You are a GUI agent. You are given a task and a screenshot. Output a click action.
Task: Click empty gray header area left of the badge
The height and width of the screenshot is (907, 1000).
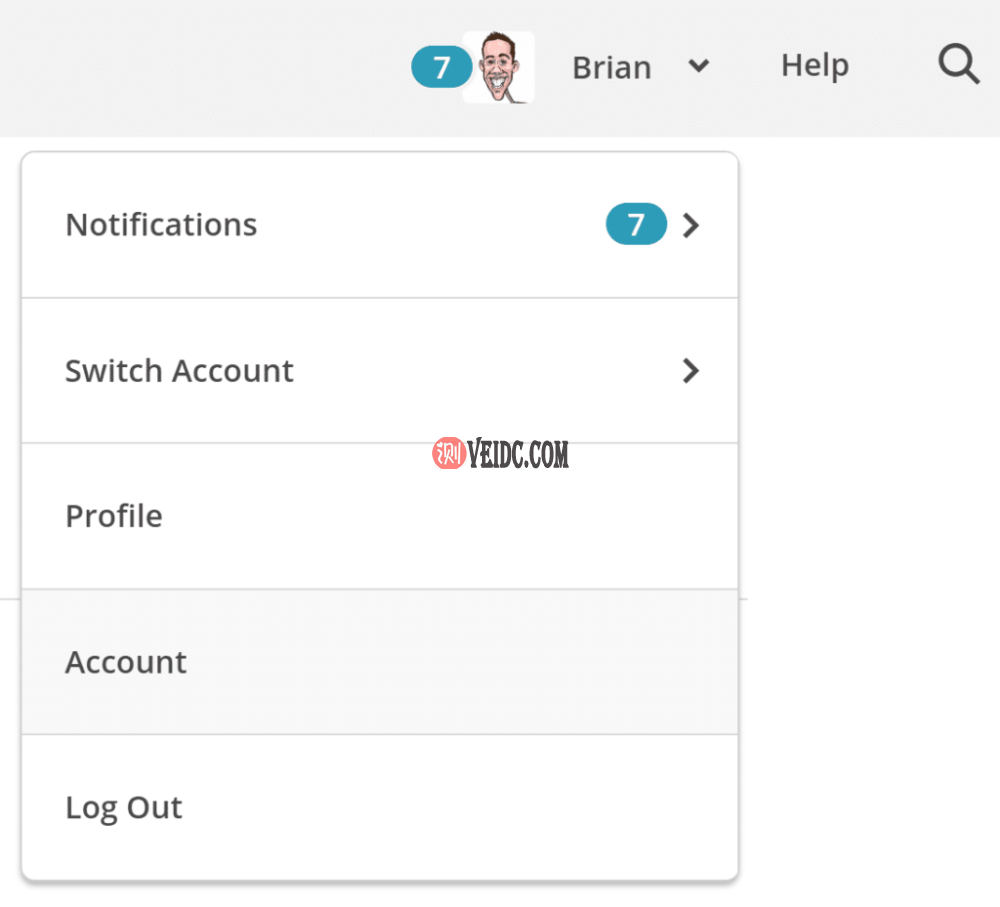[x=200, y=68]
